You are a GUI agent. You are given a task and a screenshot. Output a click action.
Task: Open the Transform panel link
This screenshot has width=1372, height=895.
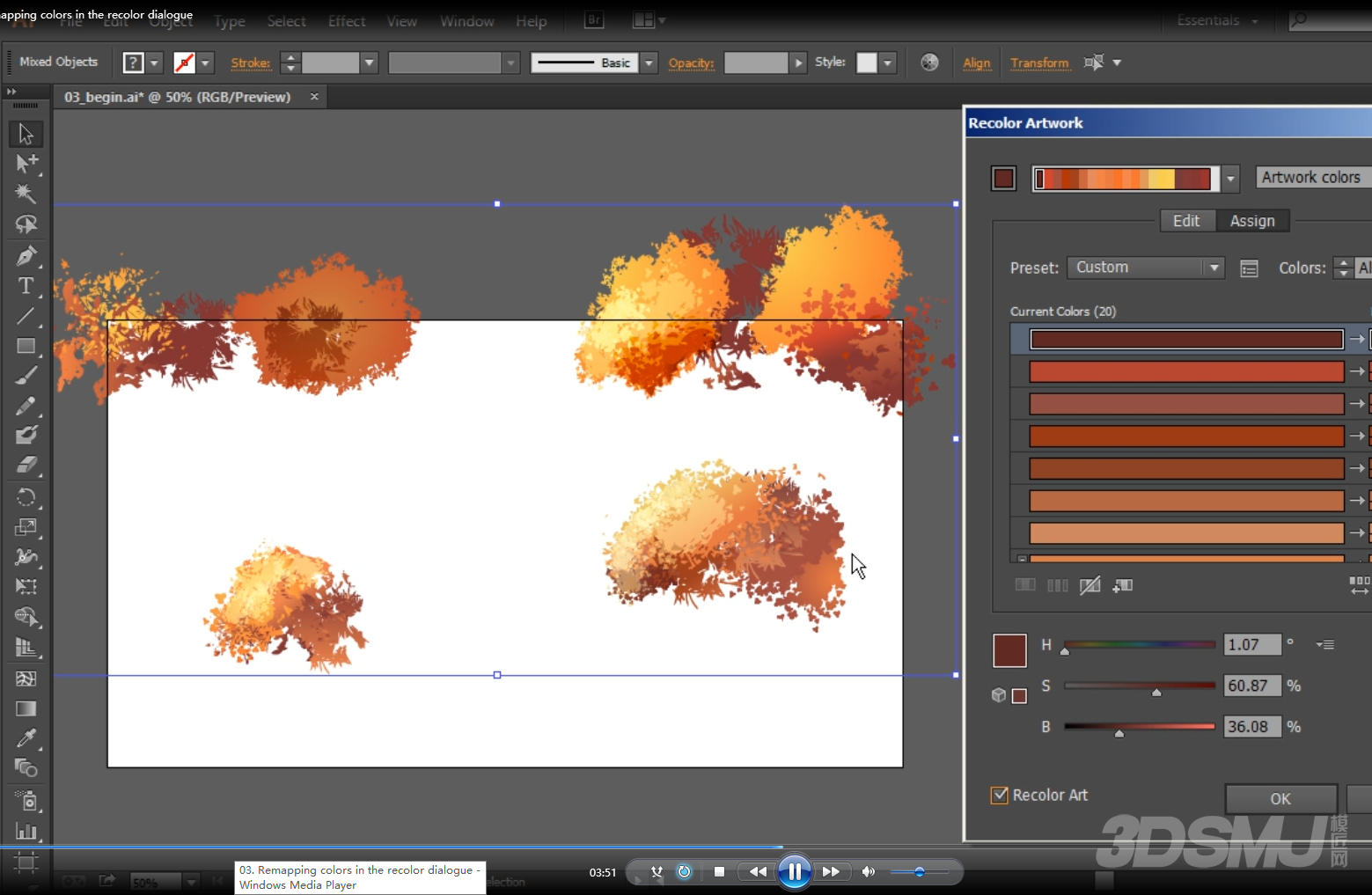(x=1039, y=62)
